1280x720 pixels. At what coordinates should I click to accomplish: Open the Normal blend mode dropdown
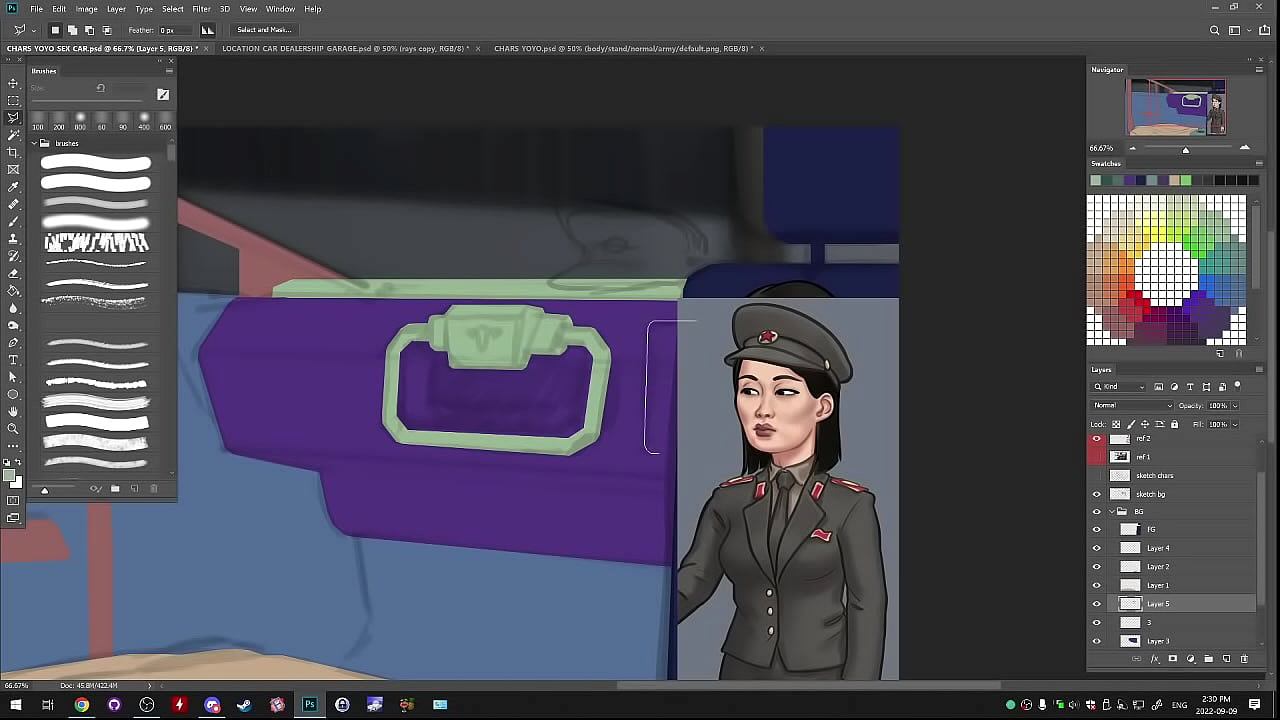coord(1133,405)
